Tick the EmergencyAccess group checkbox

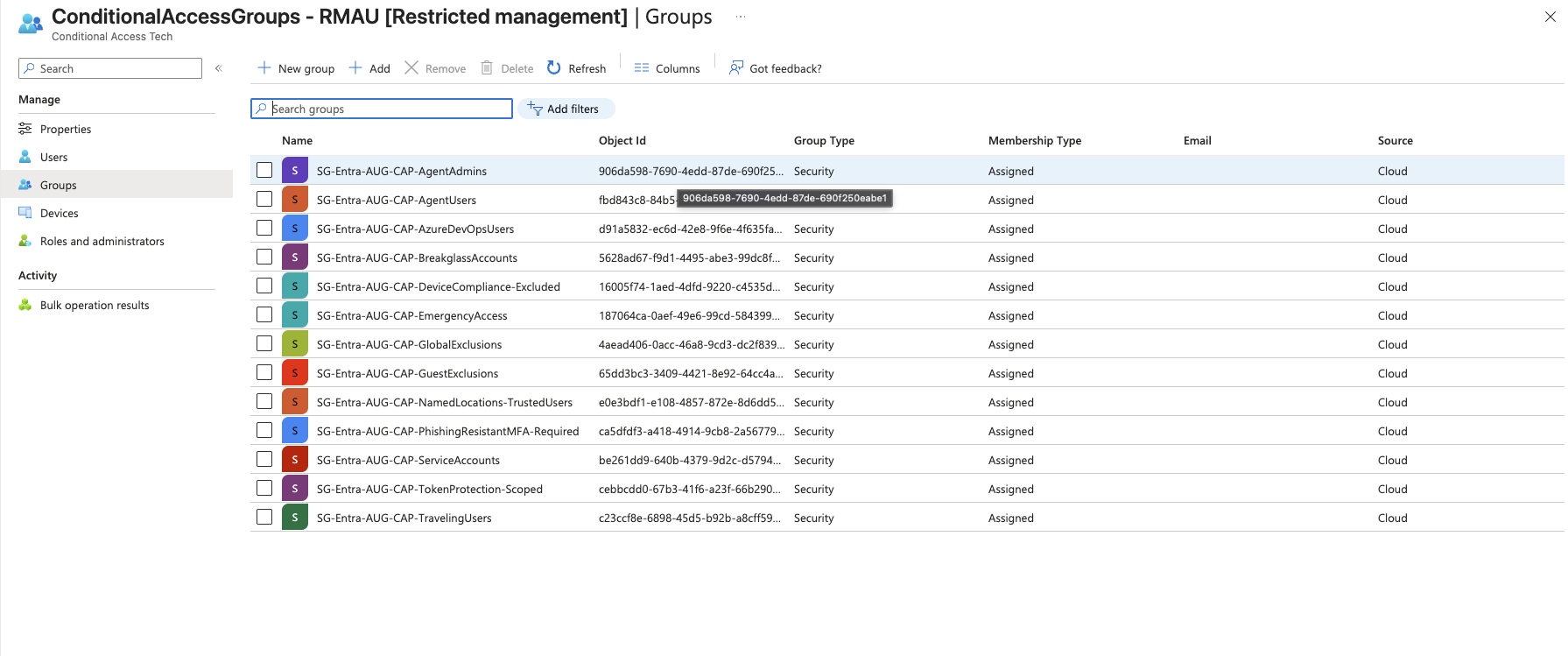(x=264, y=314)
